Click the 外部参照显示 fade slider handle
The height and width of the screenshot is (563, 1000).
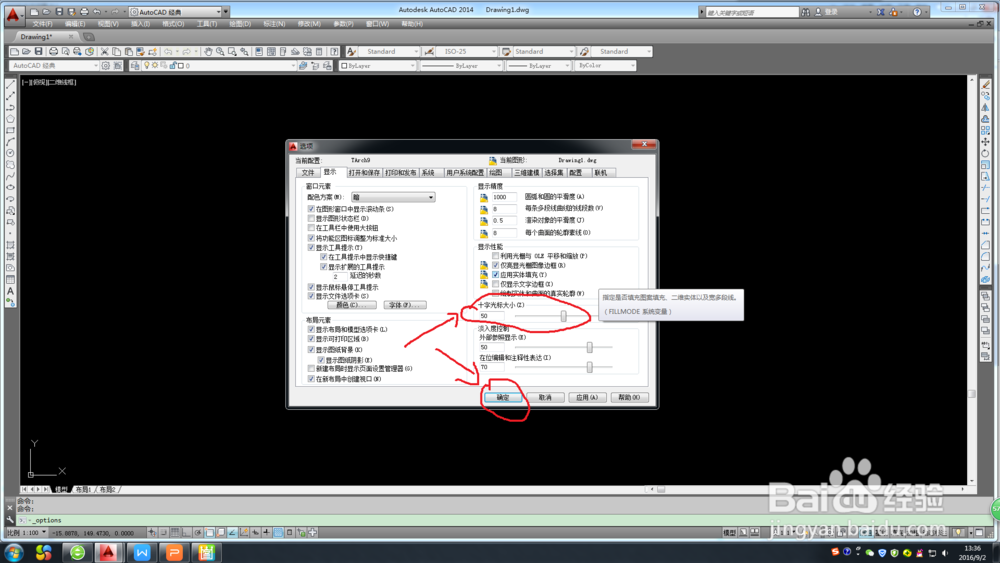(590, 347)
